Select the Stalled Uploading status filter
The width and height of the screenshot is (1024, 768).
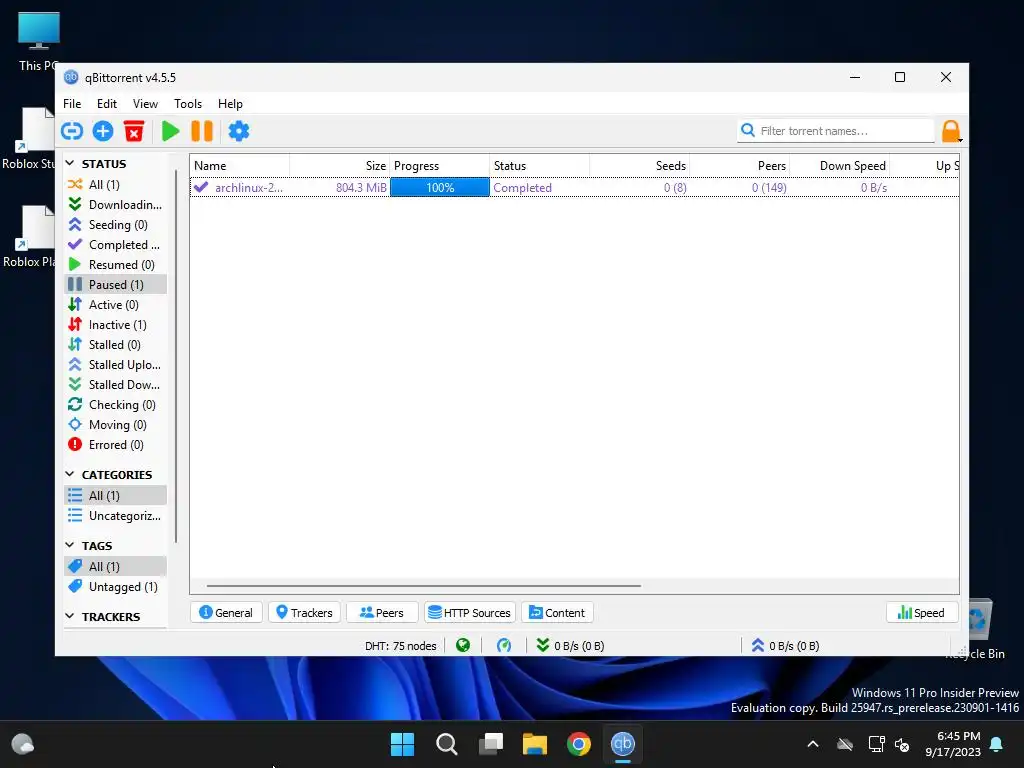(115, 365)
